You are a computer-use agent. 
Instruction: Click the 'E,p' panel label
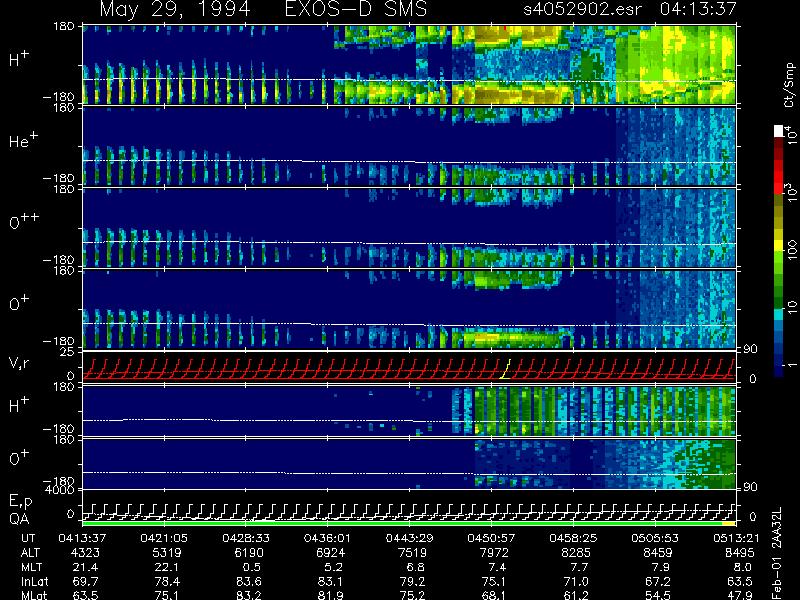(20, 502)
